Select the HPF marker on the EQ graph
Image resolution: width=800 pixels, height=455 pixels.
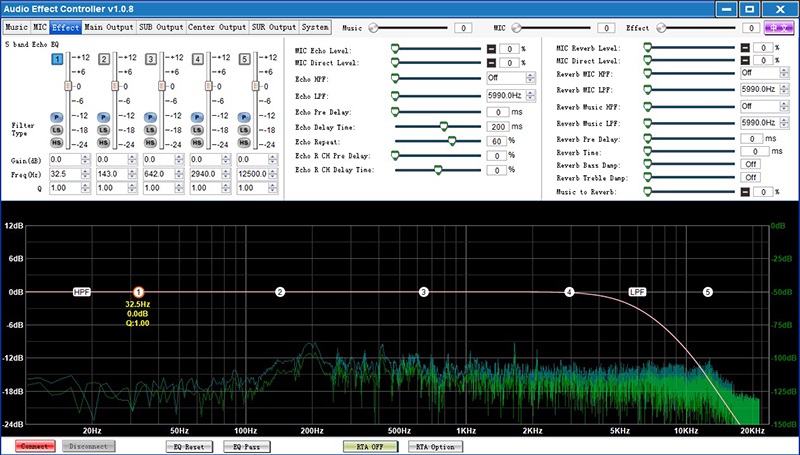tap(82, 292)
